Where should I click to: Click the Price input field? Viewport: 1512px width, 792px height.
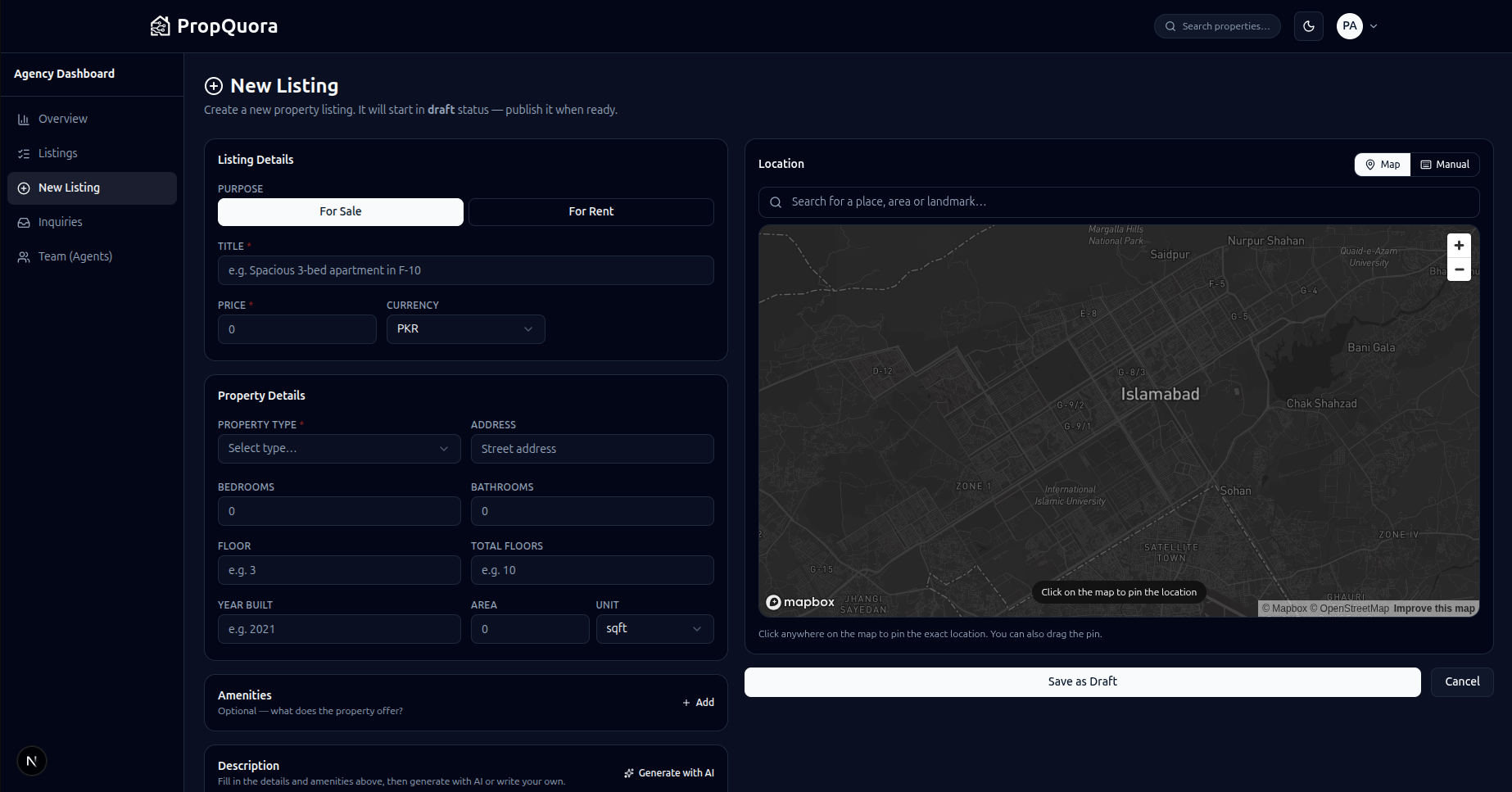[x=297, y=329]
